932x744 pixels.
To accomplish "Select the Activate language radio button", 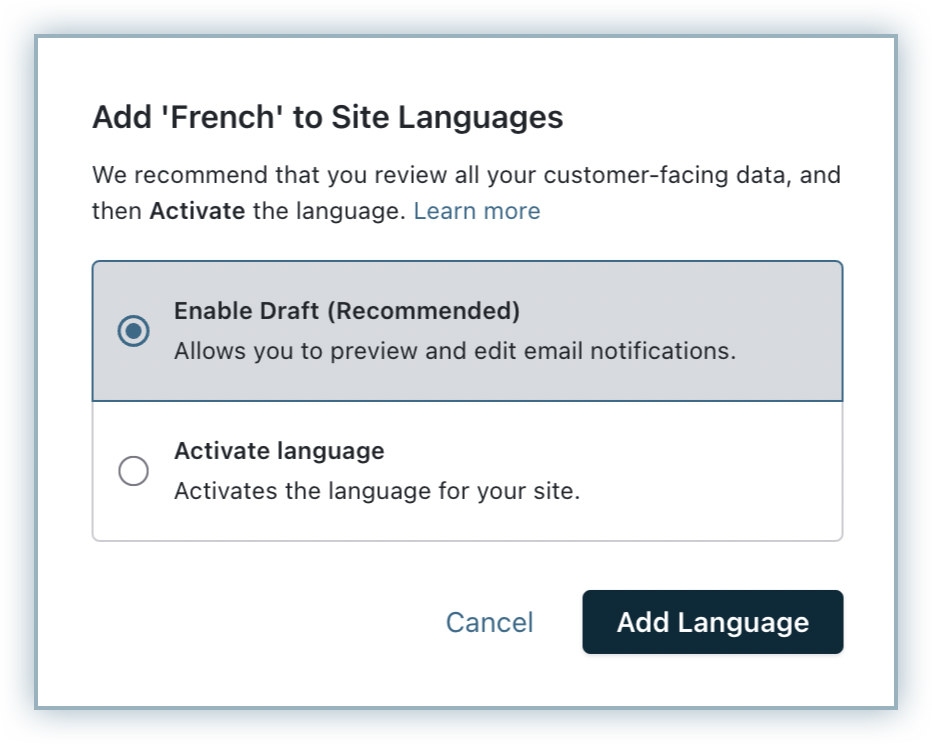I will click(x=133, y=471).
